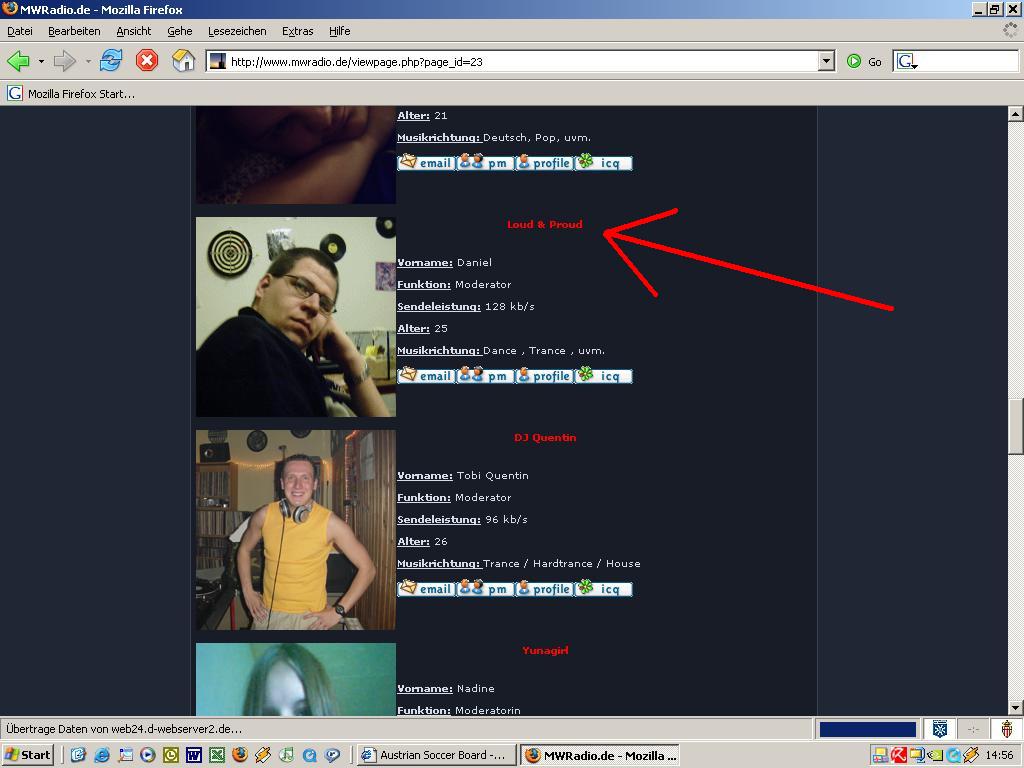Click the email button for Daniel
This screenshot has height=768, width=1024.
(426, 376)
